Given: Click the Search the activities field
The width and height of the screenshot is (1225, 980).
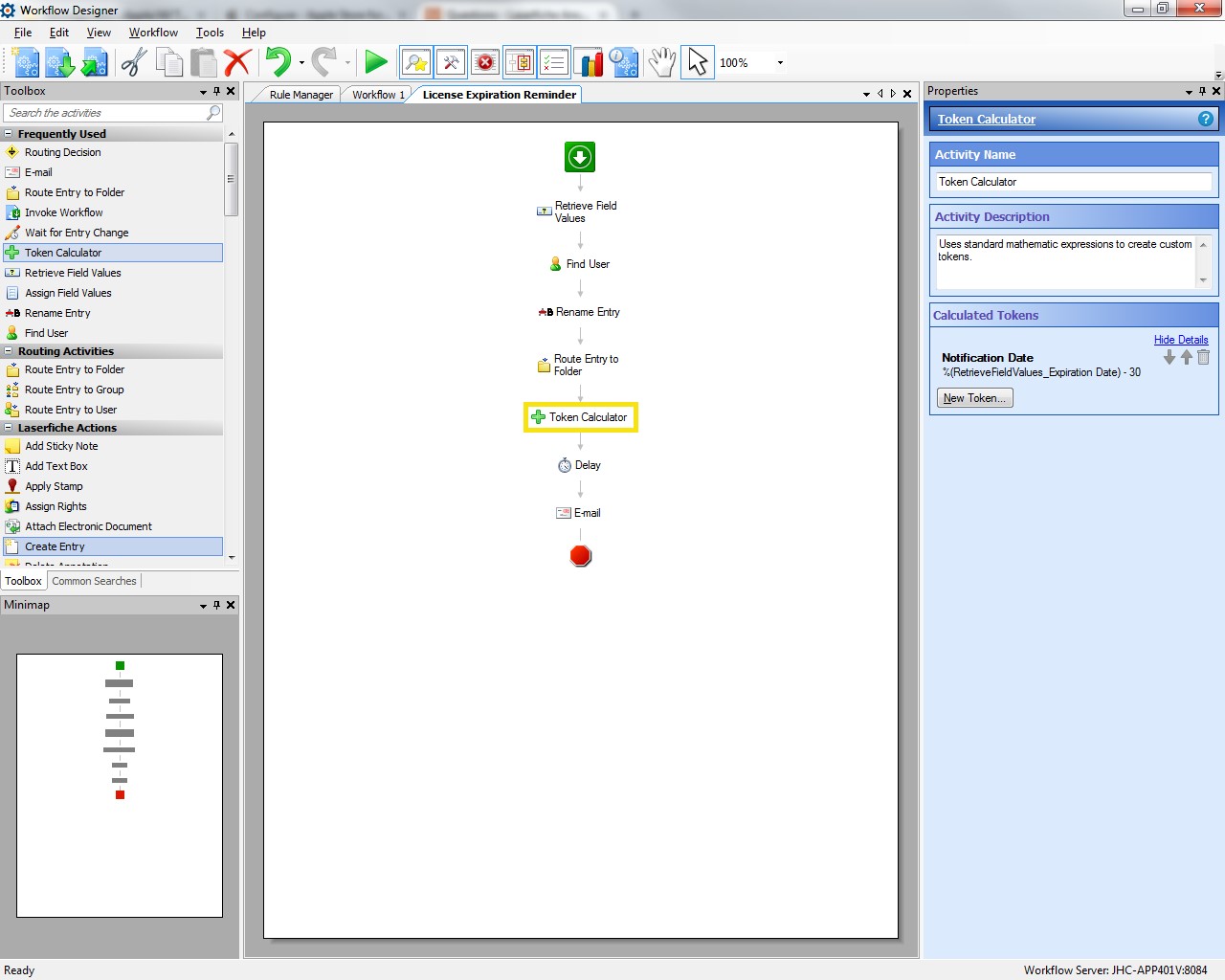Looking at the screenshot, I should [105, 113].
